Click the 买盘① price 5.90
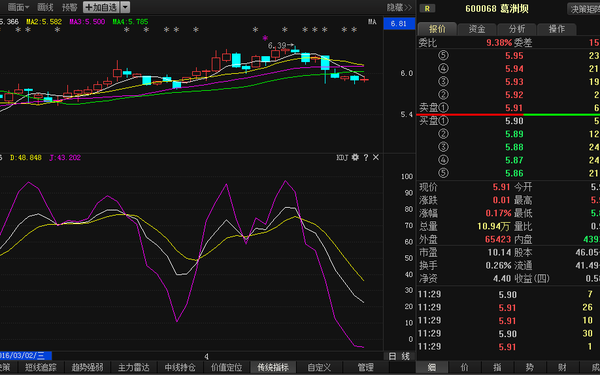The image size is (600, 375). pyautogui.click(x=514, y=121)
